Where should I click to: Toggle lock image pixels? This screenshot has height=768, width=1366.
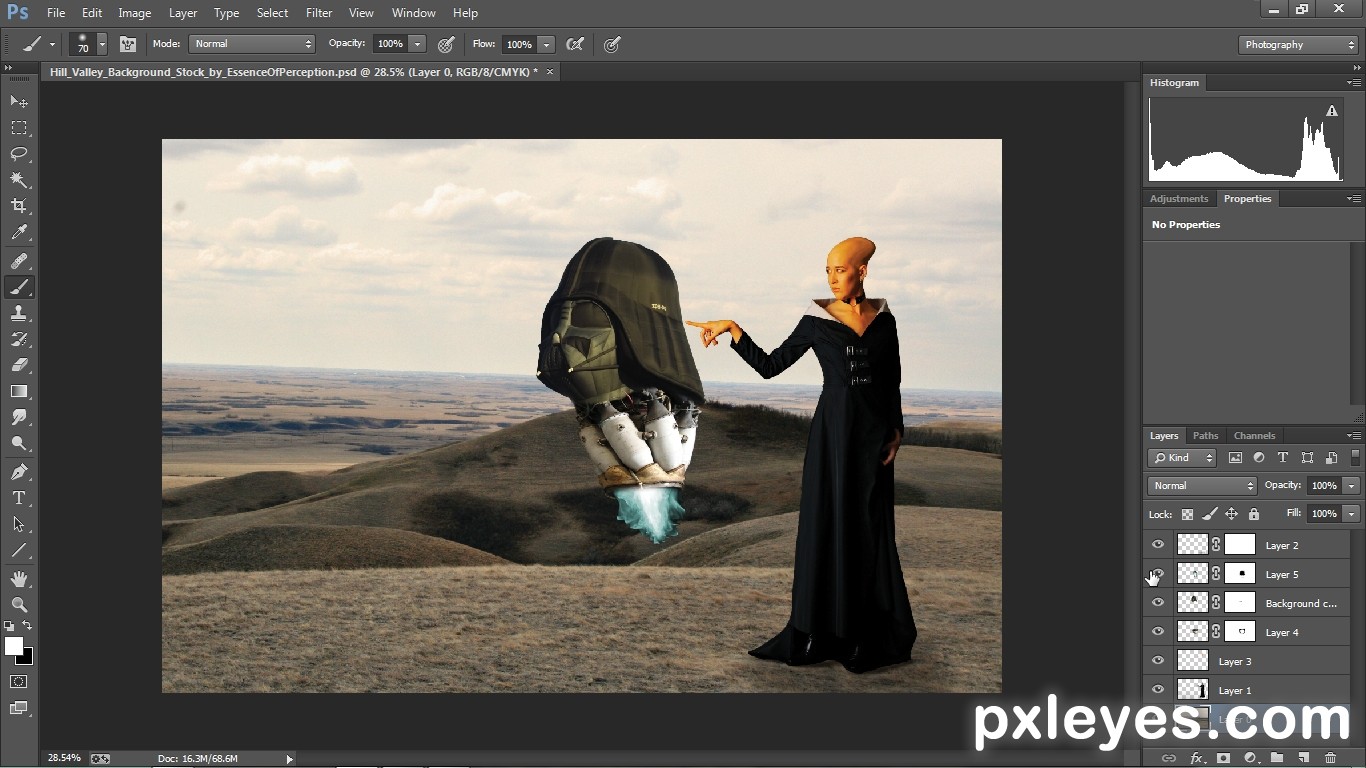[x=1209, y=514]
